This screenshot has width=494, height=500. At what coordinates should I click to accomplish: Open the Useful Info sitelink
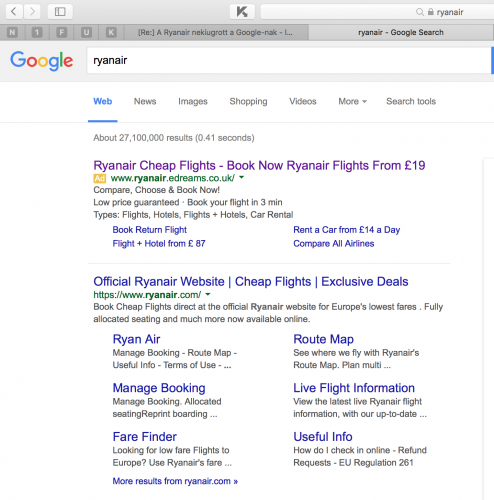(323, 437)
